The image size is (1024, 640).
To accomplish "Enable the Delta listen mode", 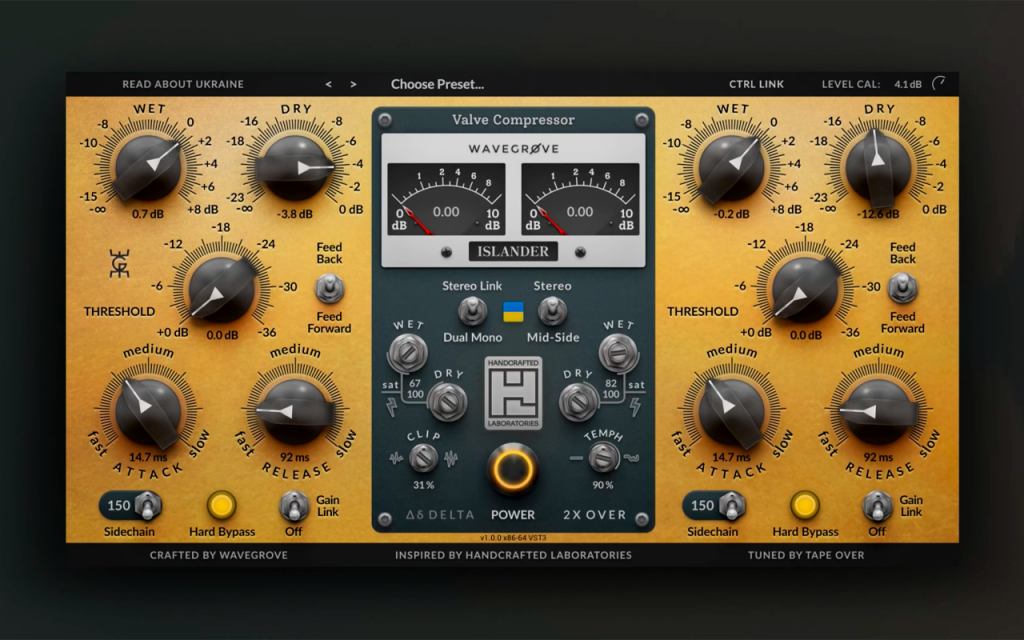I will (440, 515).
